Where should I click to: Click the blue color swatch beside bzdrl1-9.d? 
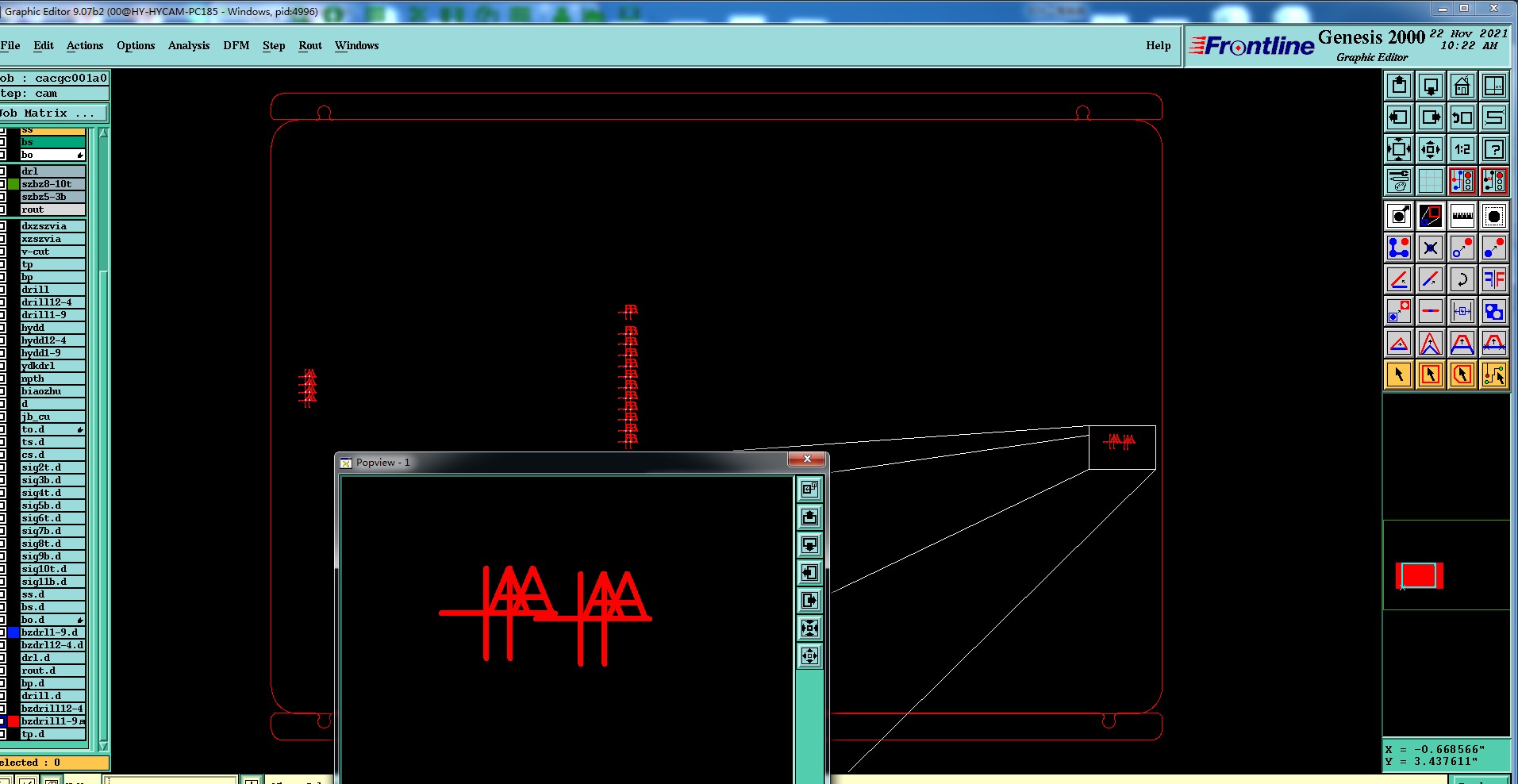(13, 632)
